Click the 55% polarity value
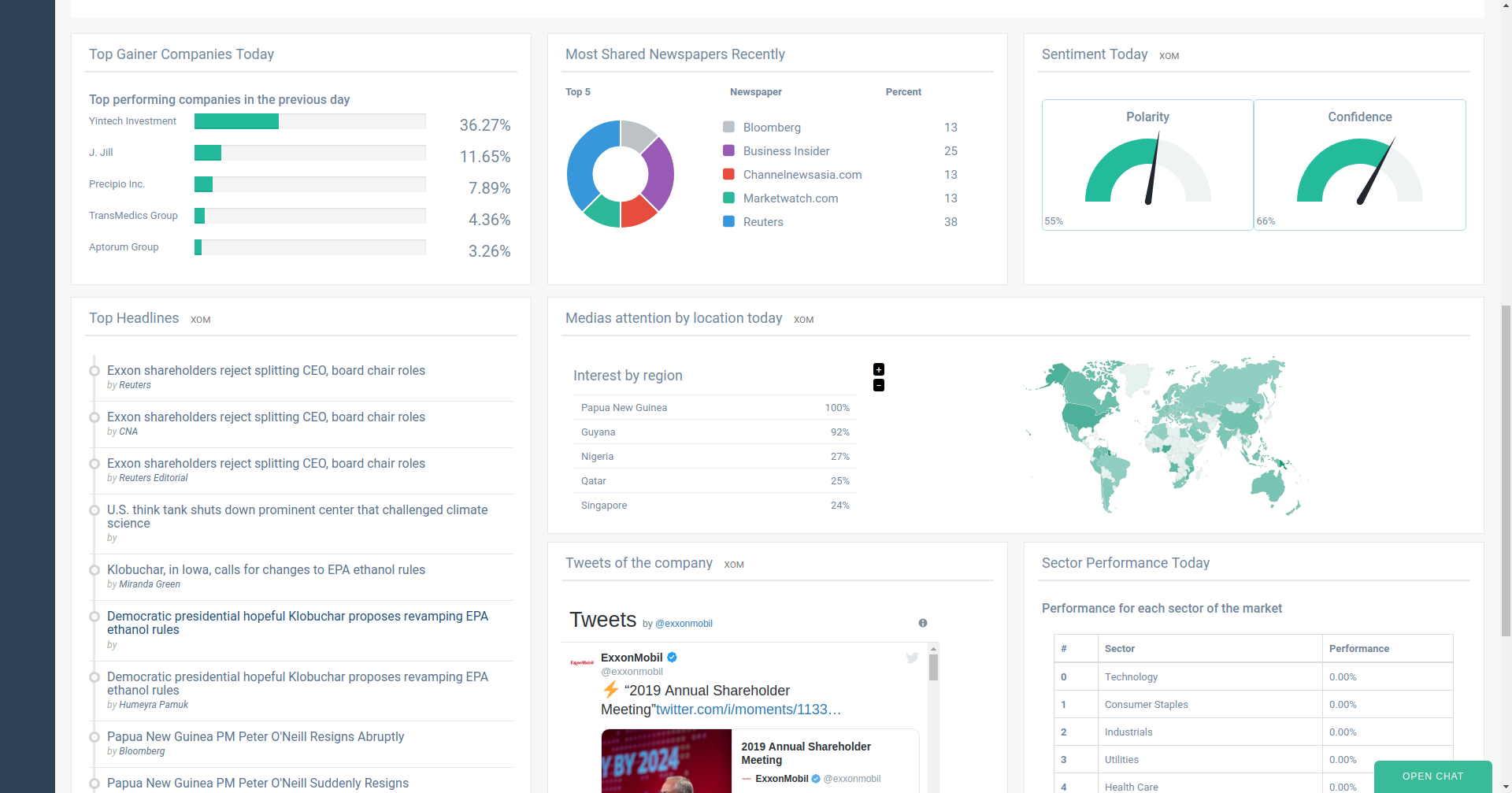 point(1054,221)
